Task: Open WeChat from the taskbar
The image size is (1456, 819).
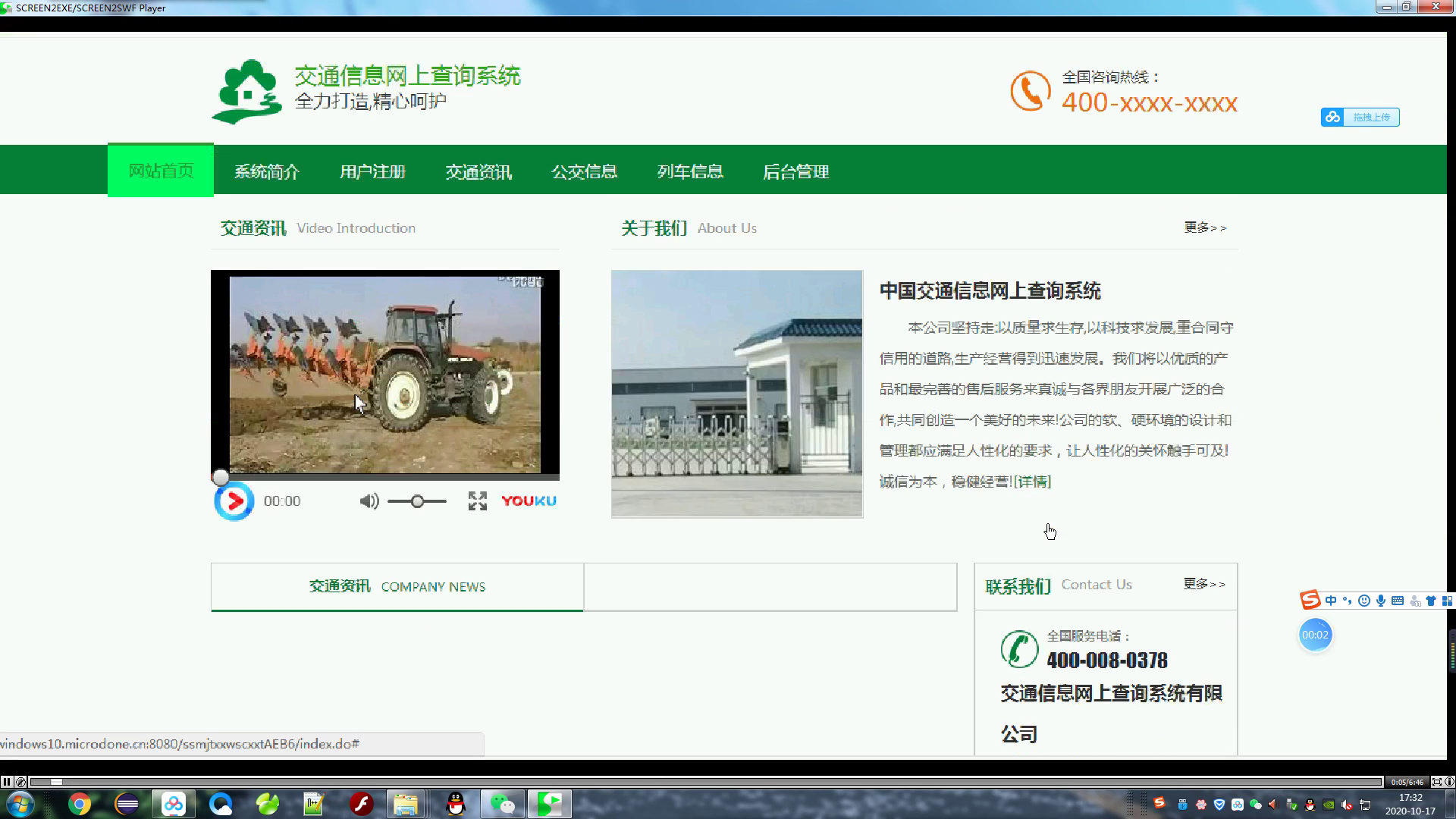Action: pos(502,804)
